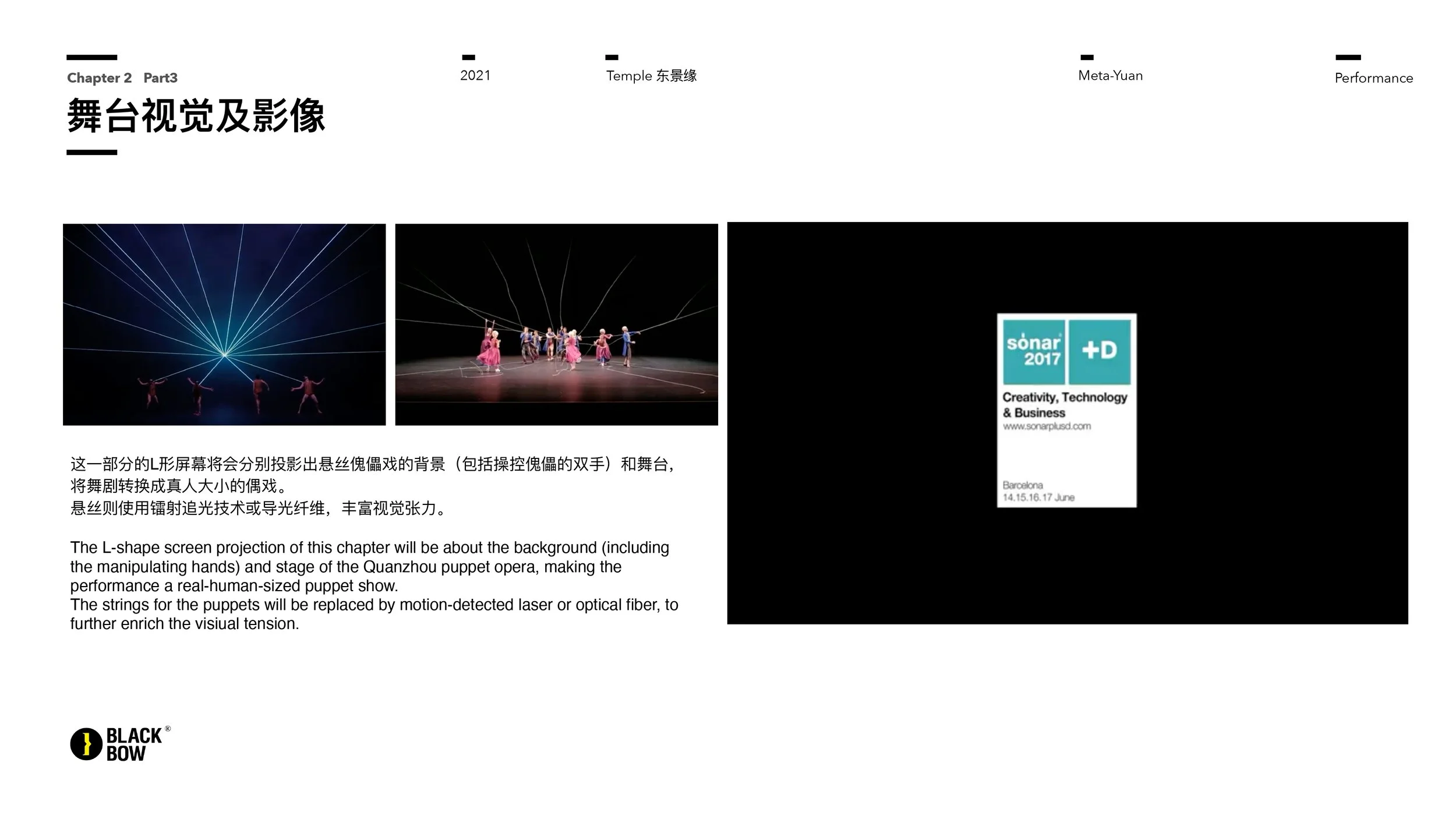Click the 舞台视觉及影像 slide title
1456x819 pixels.
(196, 116)
